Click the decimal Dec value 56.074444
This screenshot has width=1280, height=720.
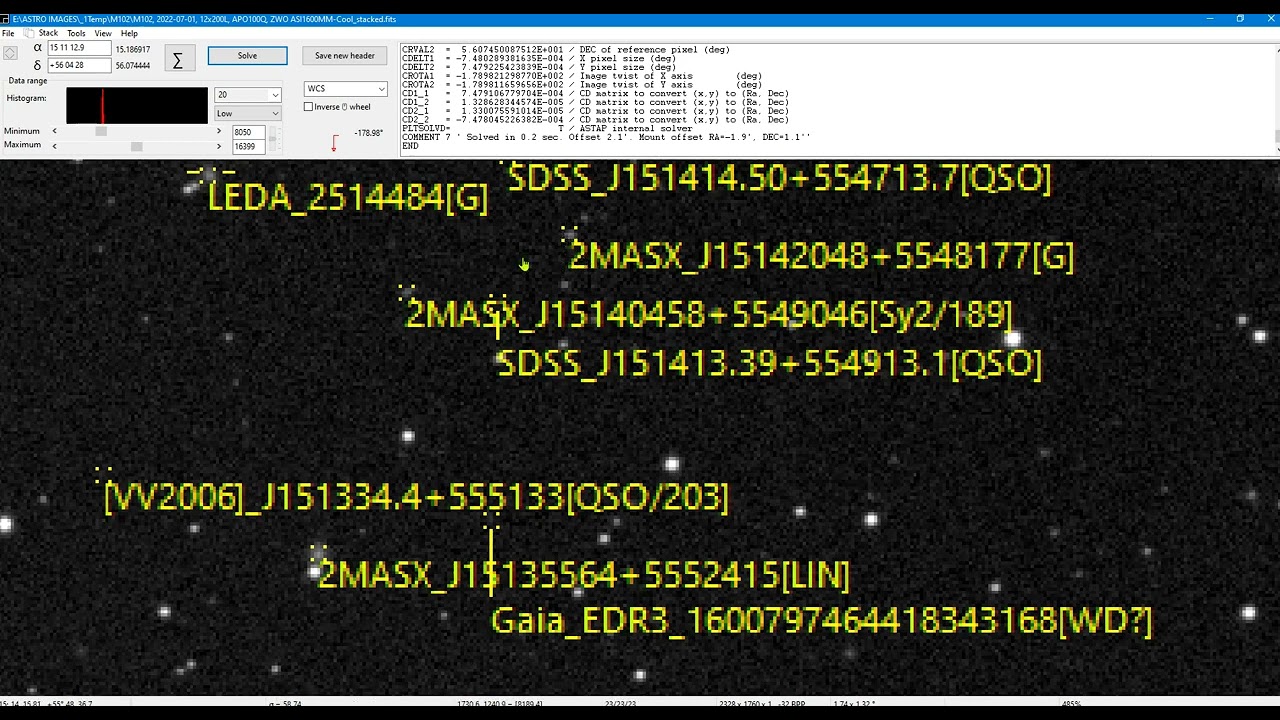pos(133,66)
